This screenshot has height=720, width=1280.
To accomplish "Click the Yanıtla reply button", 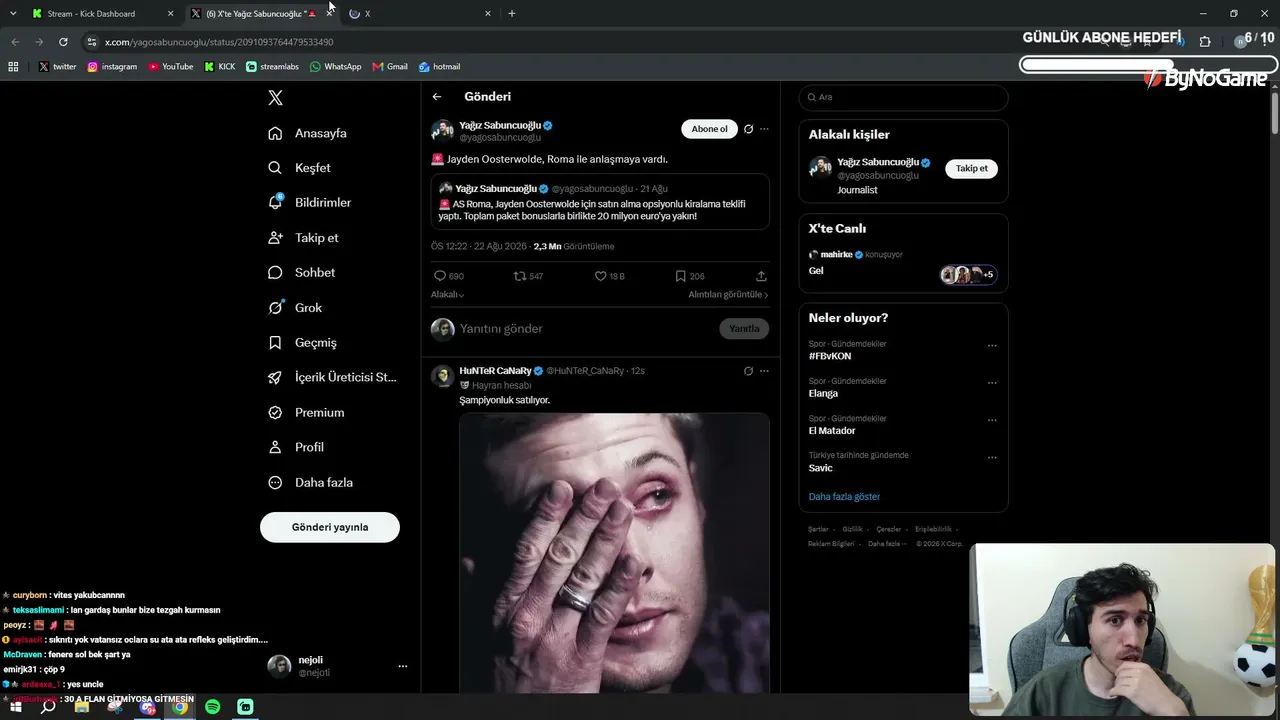I will (x=745, y=329).
